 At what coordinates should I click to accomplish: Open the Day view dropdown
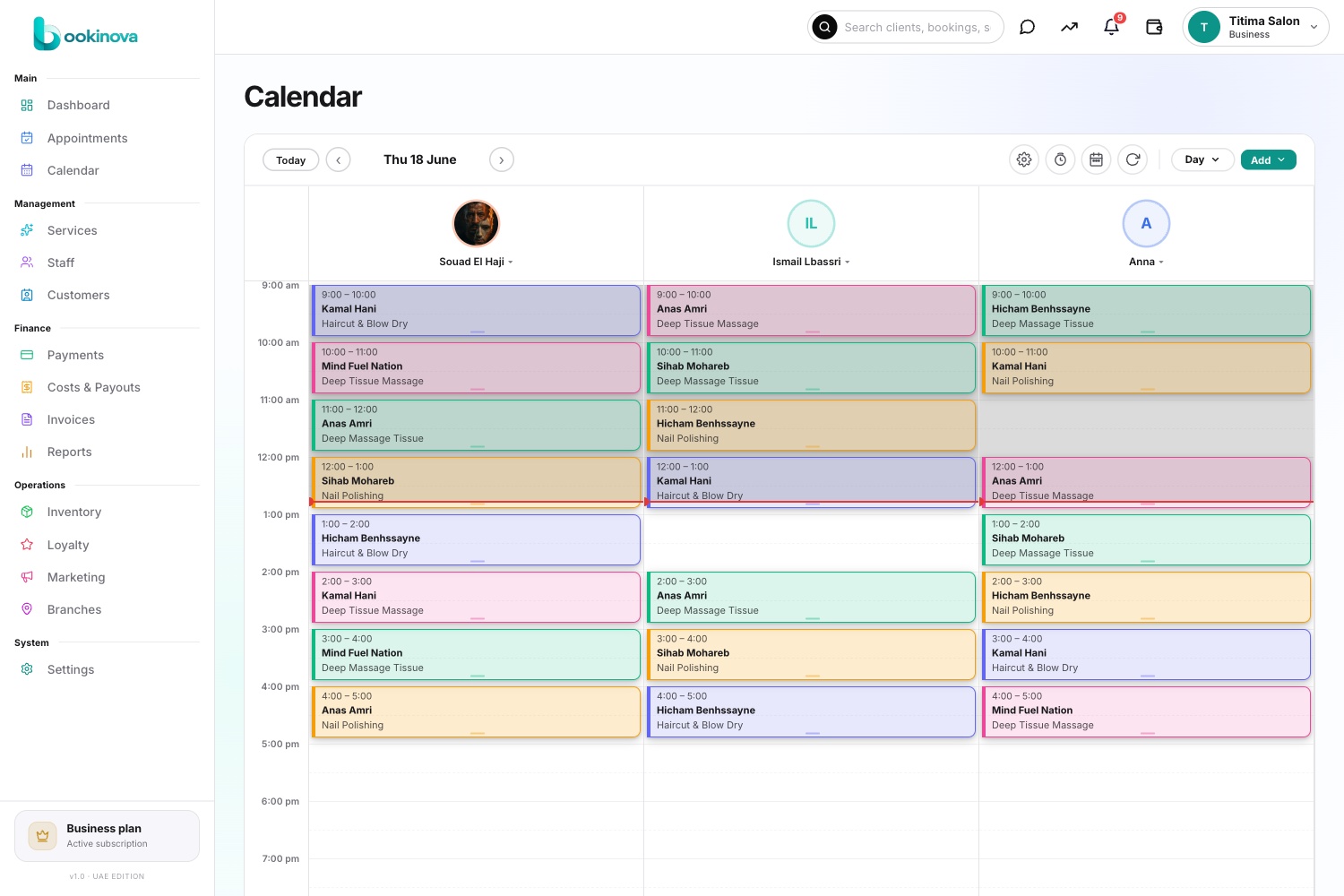pos(1202,159)
